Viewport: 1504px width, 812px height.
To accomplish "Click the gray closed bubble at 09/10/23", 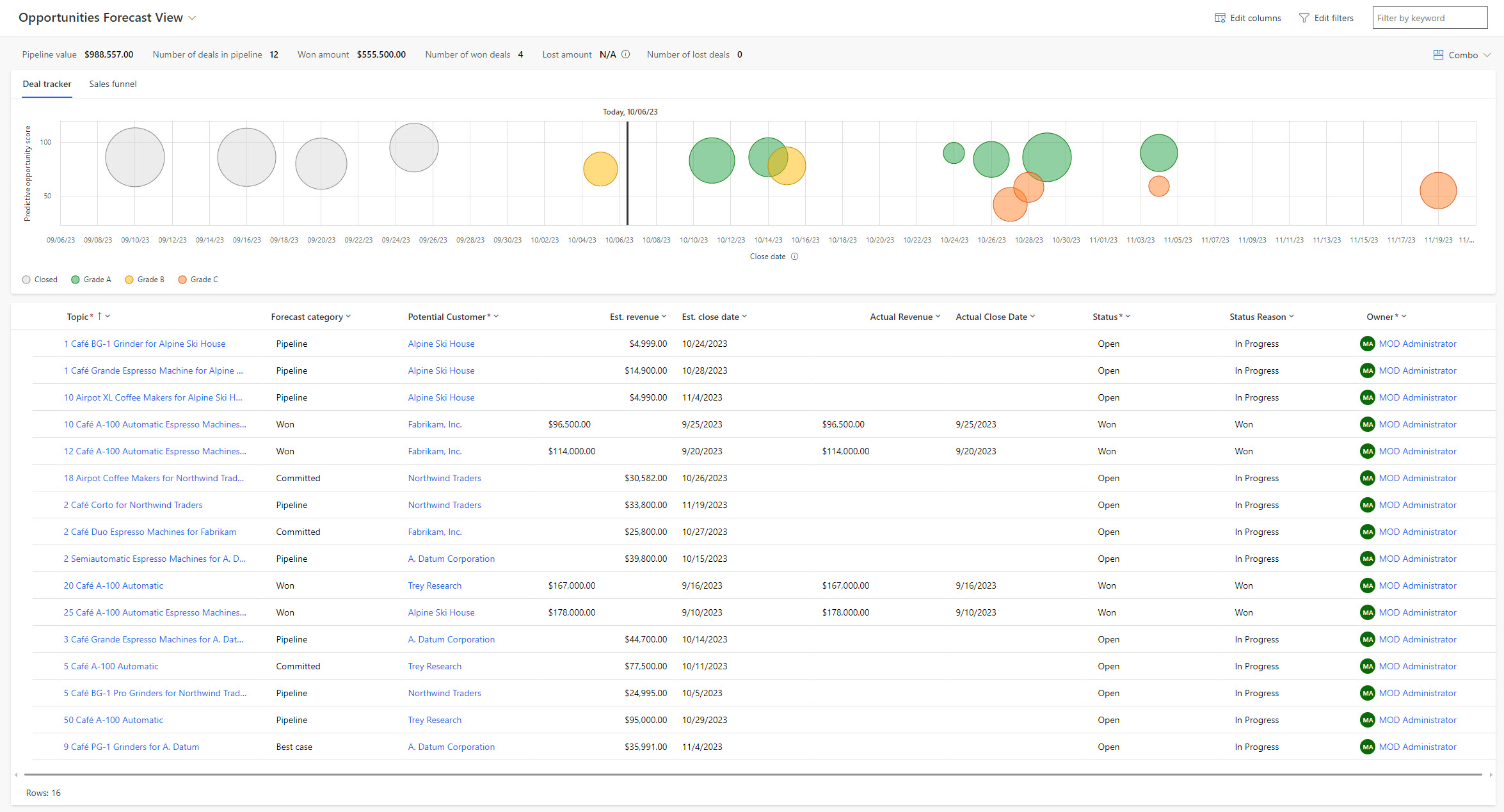I will click(x=135, y=157).
